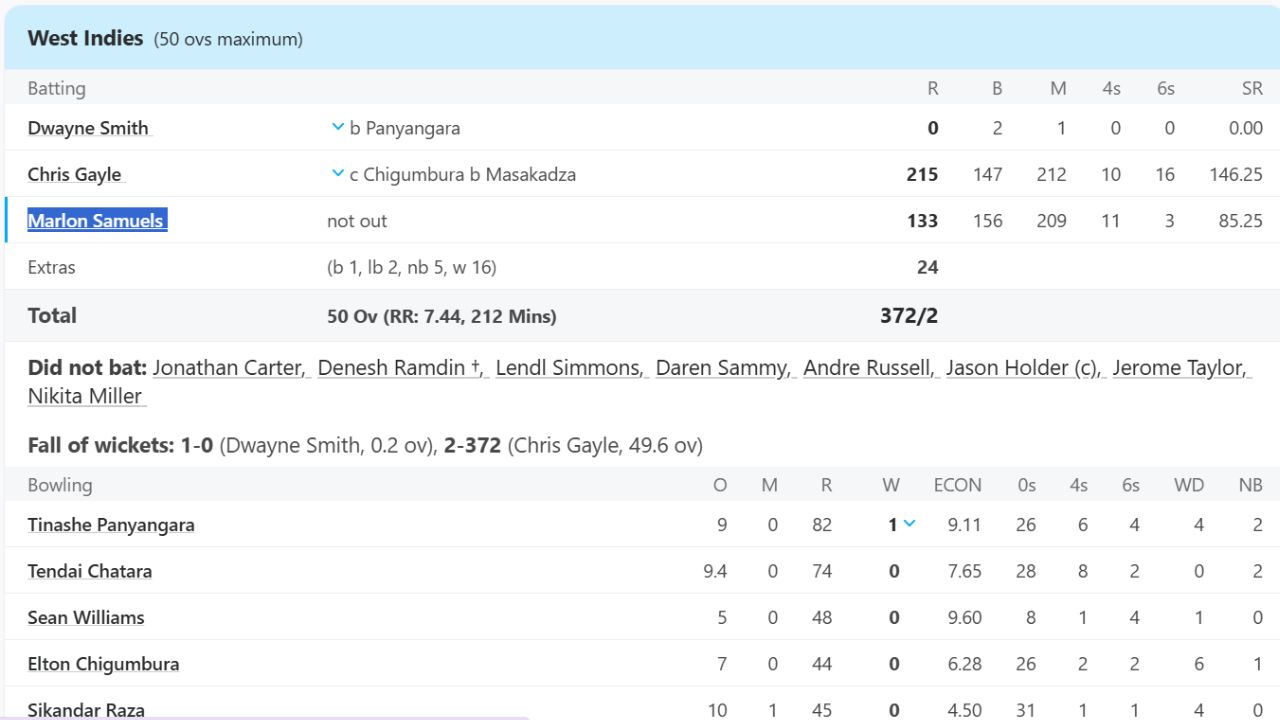Expand Chris Gayle's dismissal details chevron

pos(337,172)
